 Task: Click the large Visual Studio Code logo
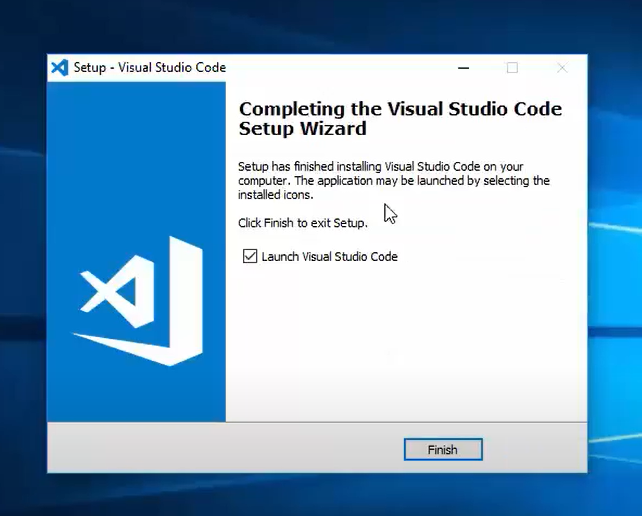coord(138,301)
